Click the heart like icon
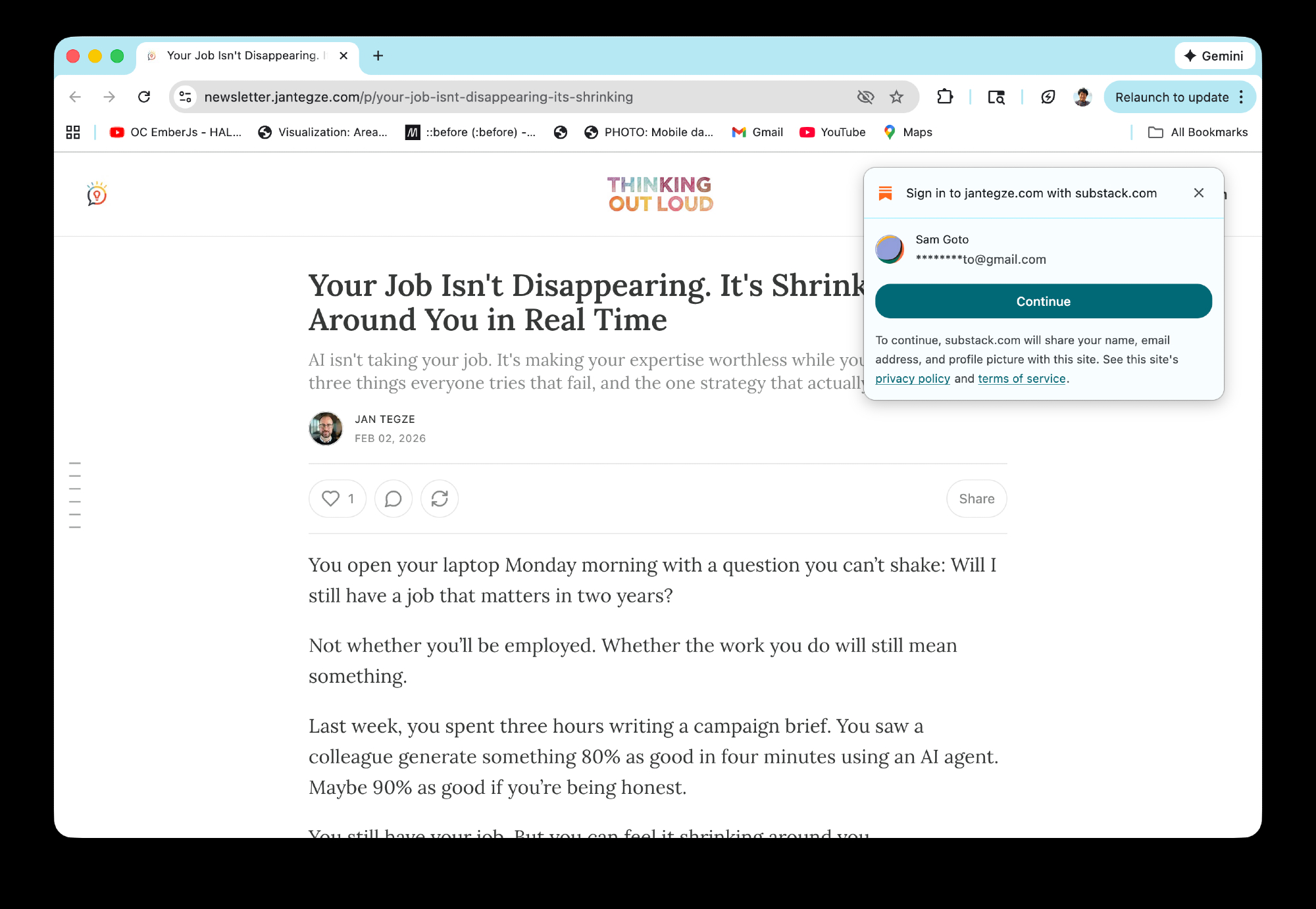The width and height of the screenshot is (1316, 909). coord(331,499)
